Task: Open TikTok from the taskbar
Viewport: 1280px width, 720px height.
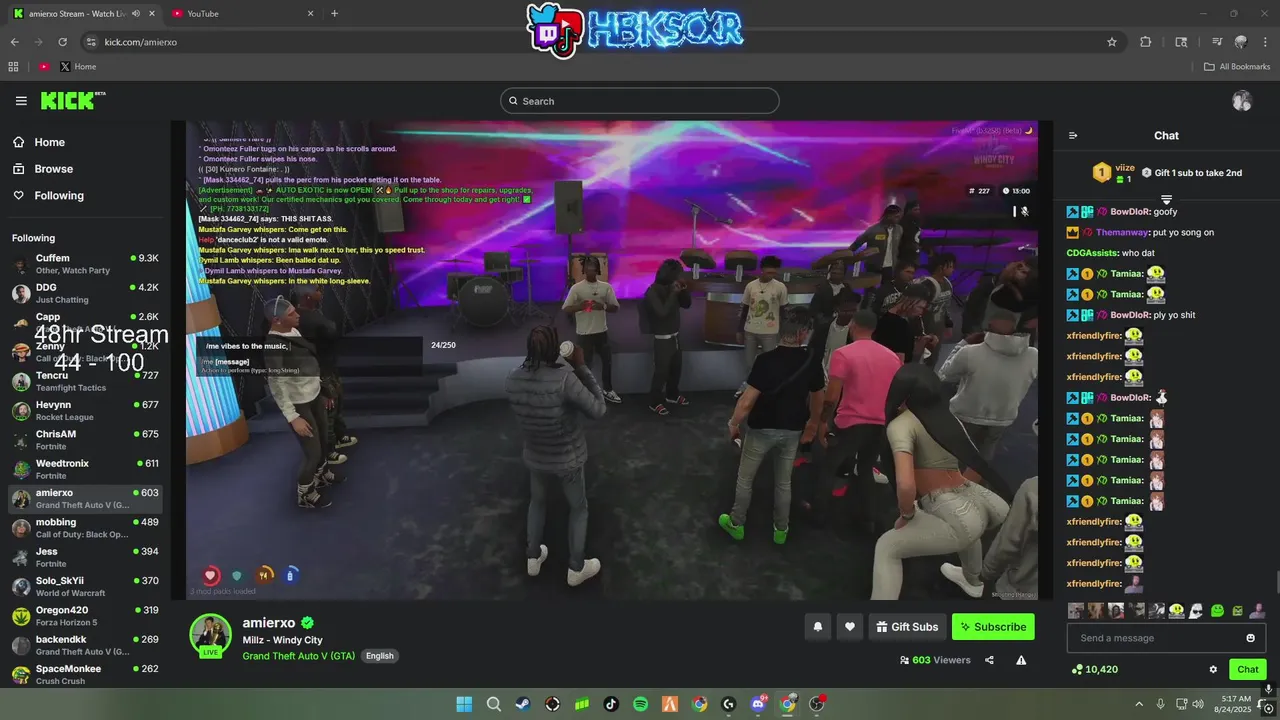Action: pos(611,704)
